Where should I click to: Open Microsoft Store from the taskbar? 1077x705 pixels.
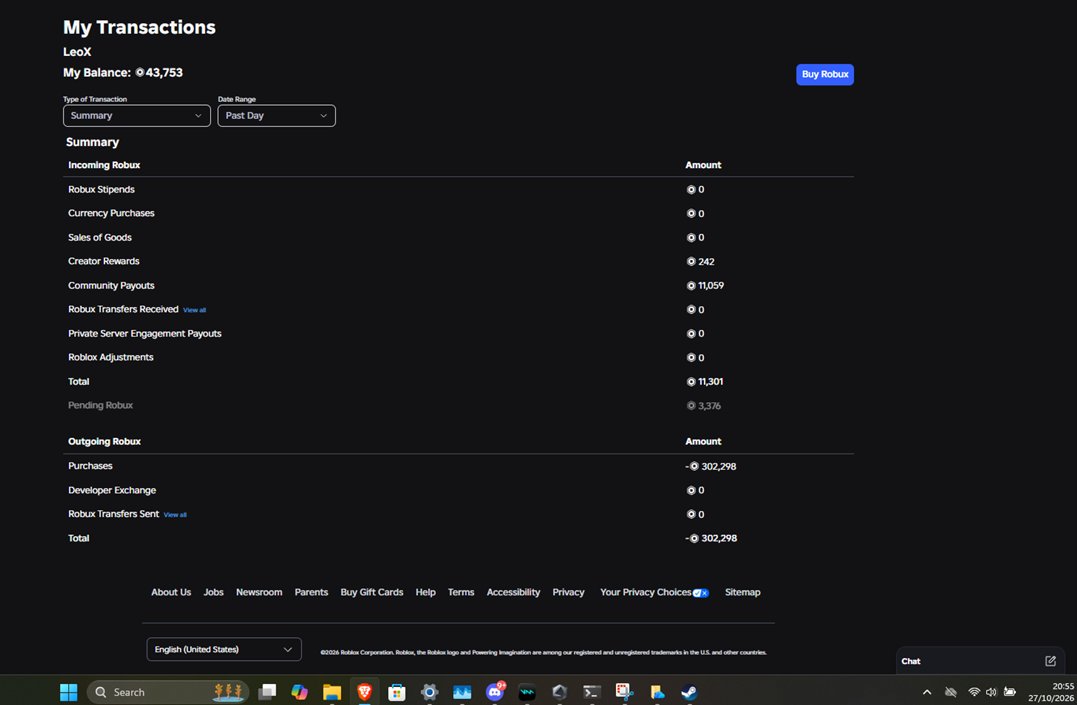397,692
